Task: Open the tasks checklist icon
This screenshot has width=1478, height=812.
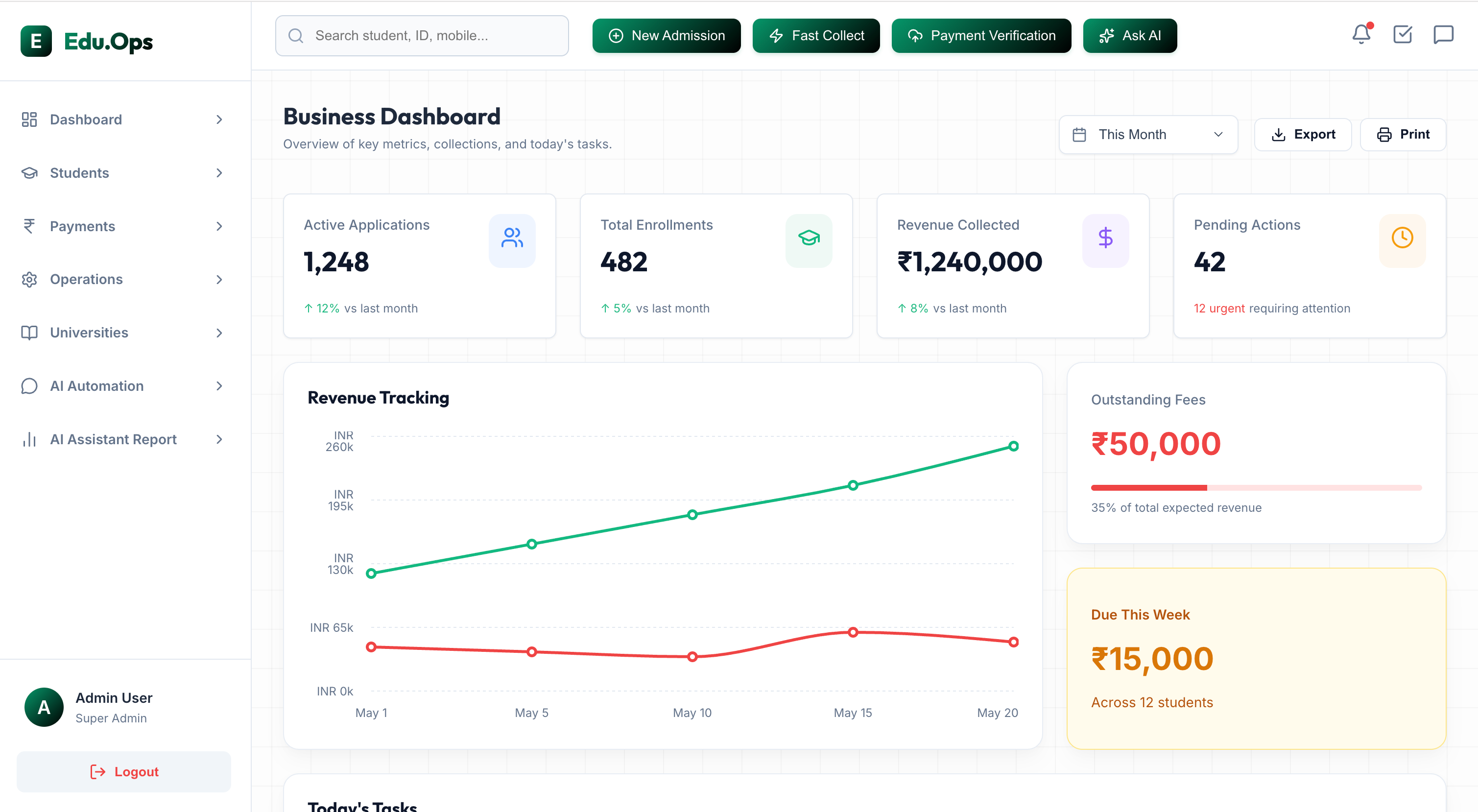Action: (x=1402, y=34)
